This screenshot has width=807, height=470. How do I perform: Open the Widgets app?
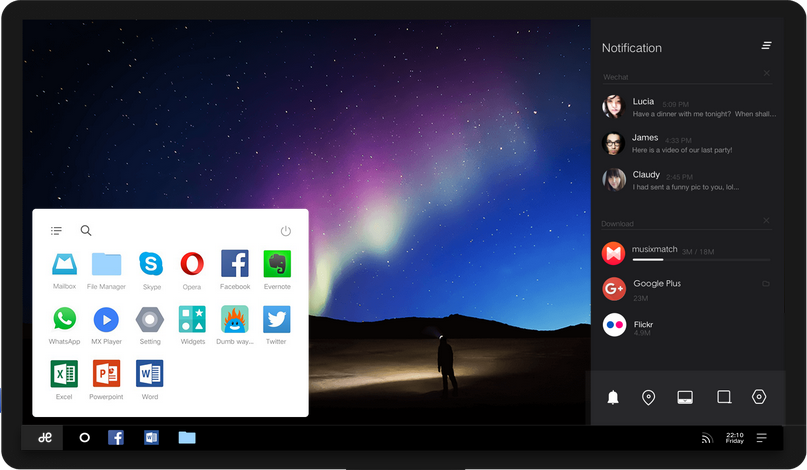(192, 320)
